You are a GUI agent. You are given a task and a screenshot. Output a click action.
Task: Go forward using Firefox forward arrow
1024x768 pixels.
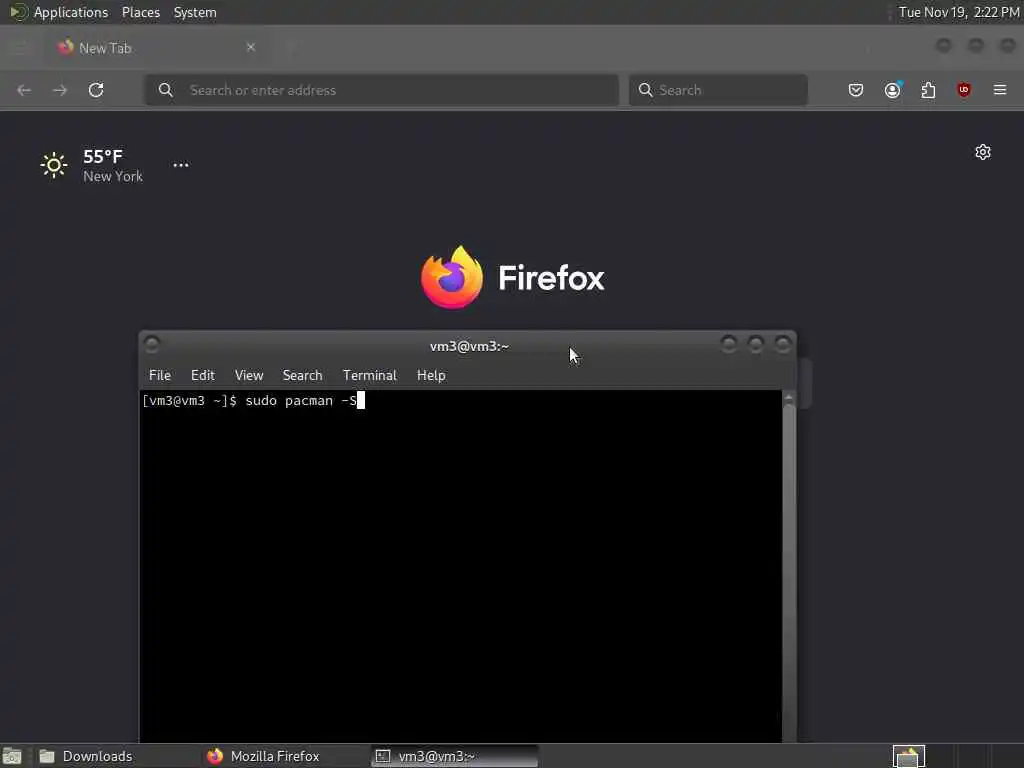click(x=59, y=90)
